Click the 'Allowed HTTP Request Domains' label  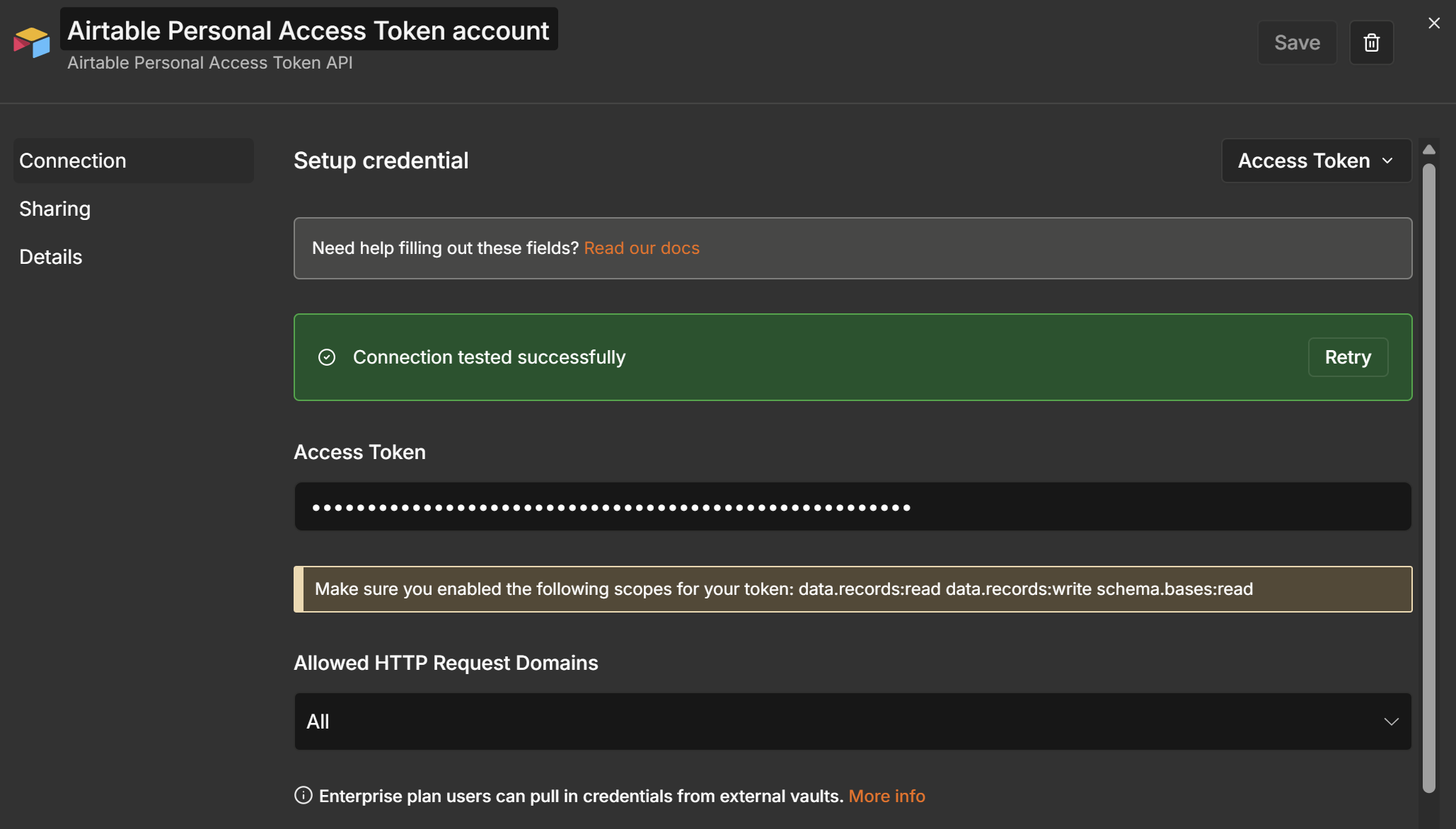tap(446, 663)
